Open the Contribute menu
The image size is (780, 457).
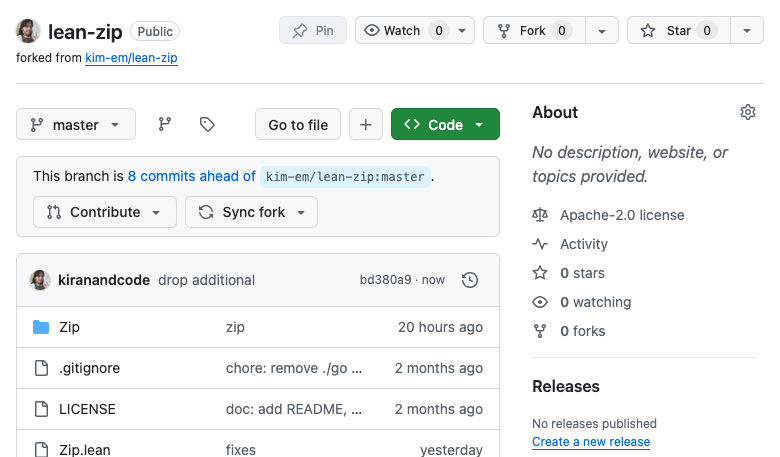tap(104, 212)
